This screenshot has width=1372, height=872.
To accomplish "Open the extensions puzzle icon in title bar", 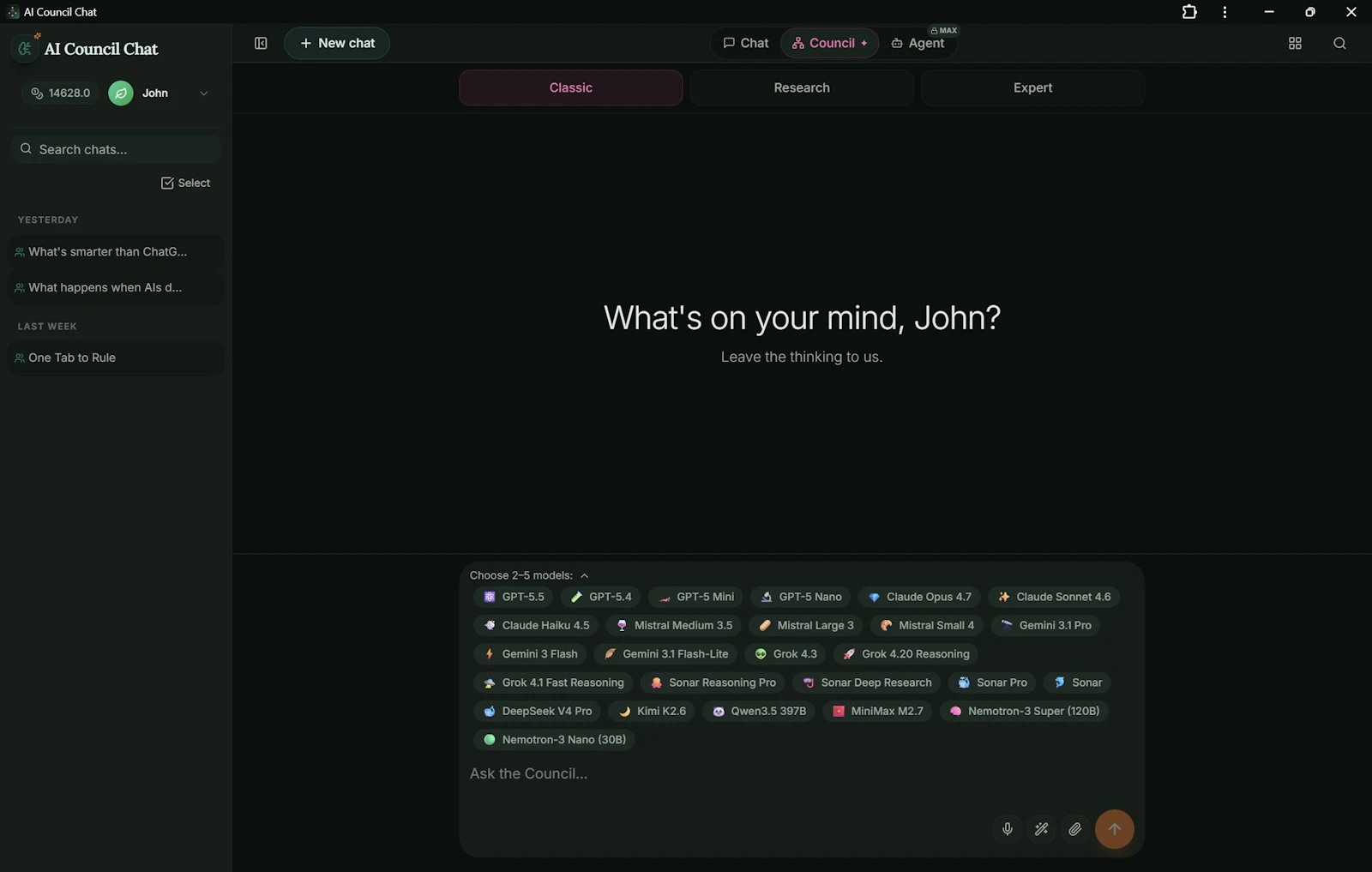I will pyautogui.click(x=1189, y=12).
